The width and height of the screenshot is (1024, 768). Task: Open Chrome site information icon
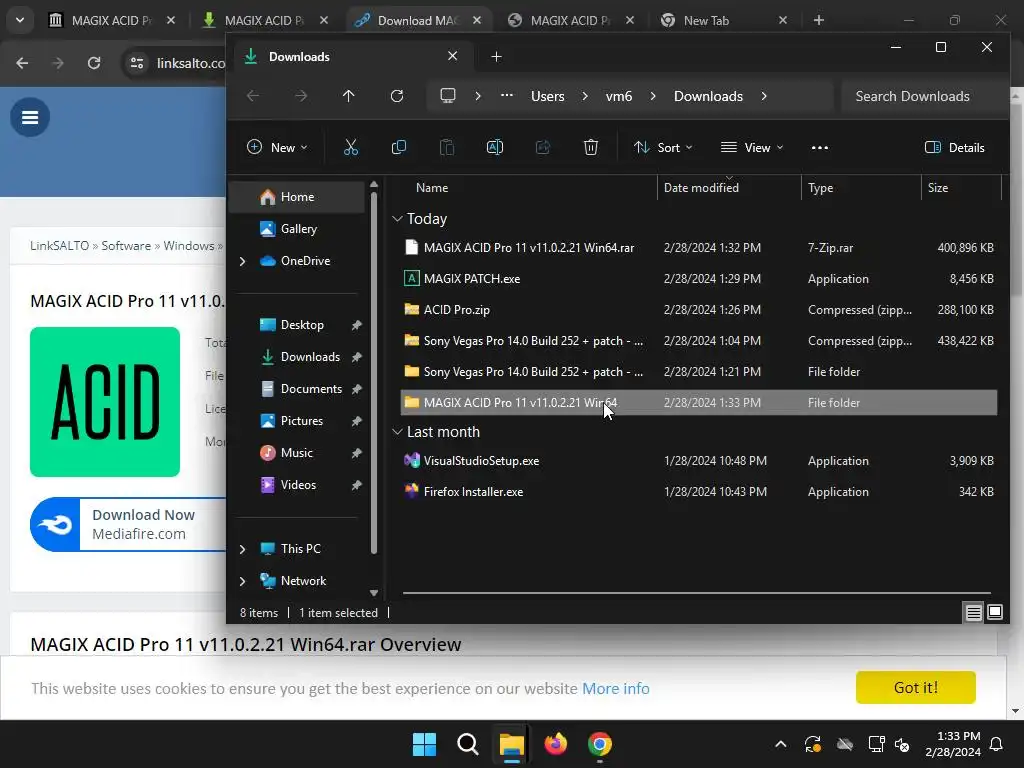[x=137, y=63]
